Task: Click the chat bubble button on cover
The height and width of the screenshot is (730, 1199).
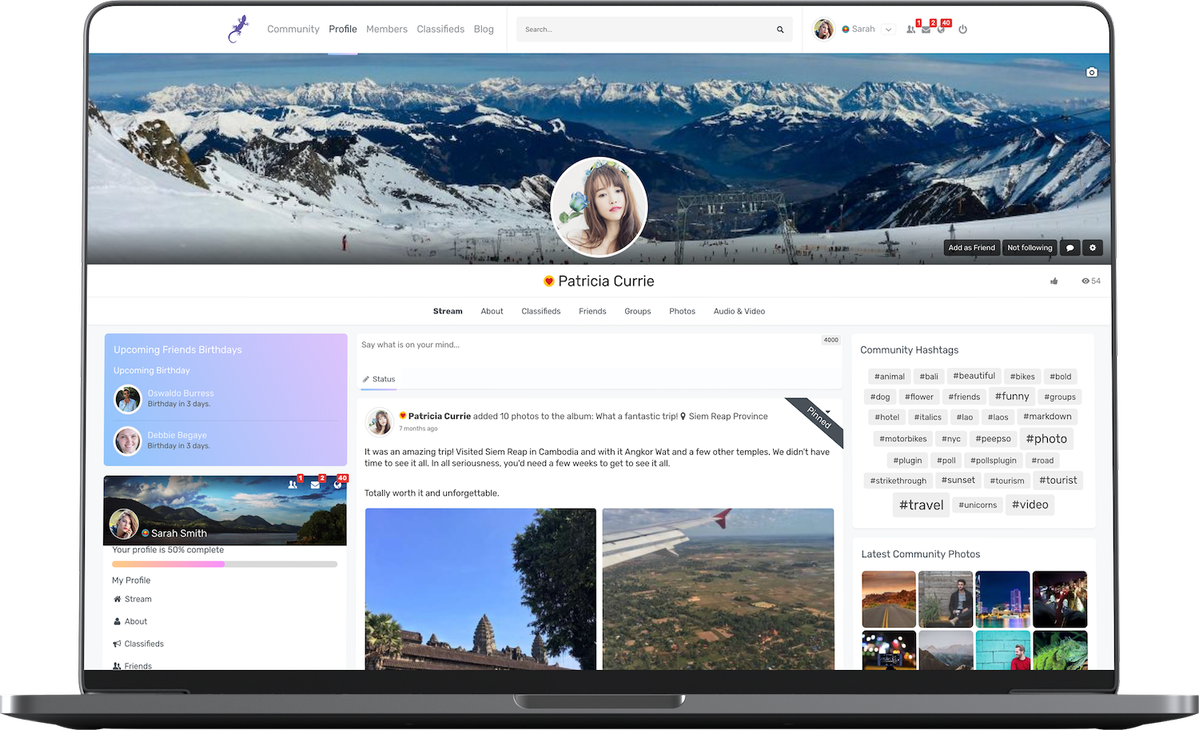Action: pyautogui.click(x=1069, y=248)
